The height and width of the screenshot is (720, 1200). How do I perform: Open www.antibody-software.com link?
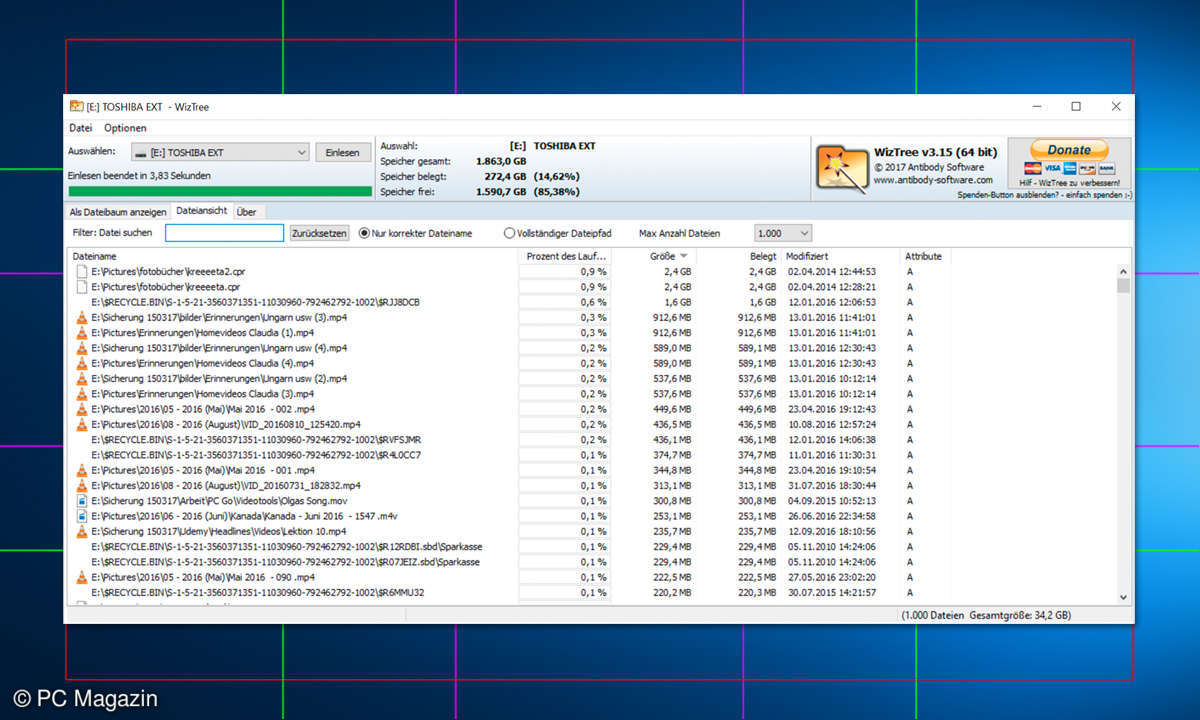(933, 180)
